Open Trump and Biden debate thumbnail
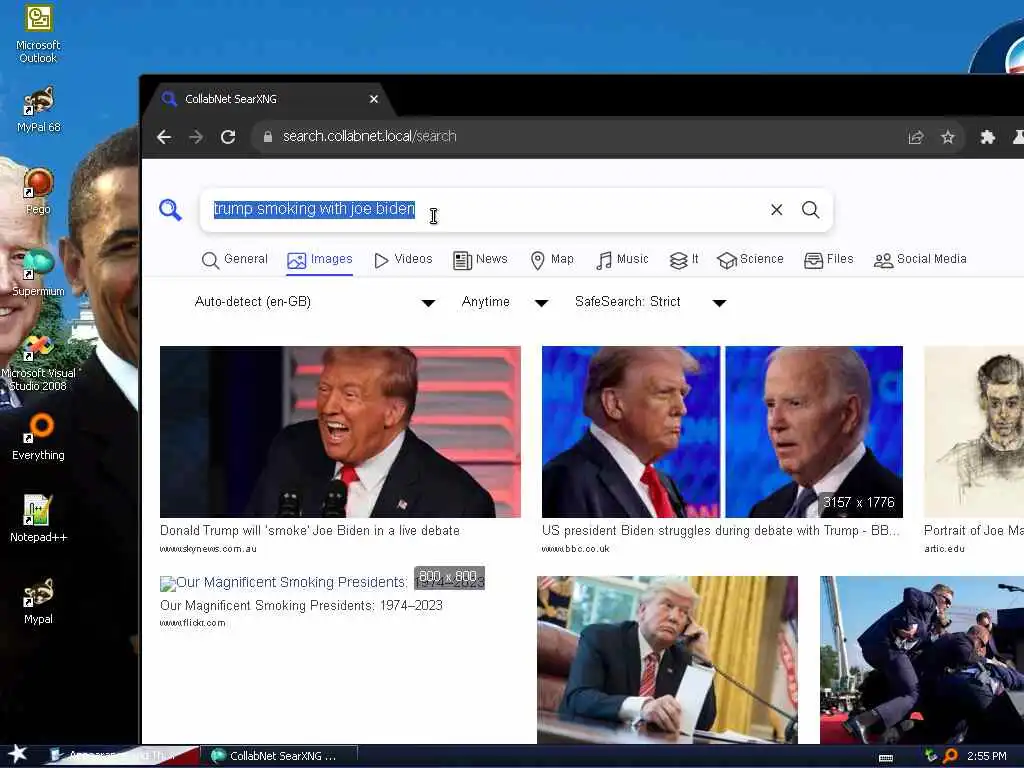Image resolution: width=1024 pixels, height=768 pixels. tap(722, 432)
